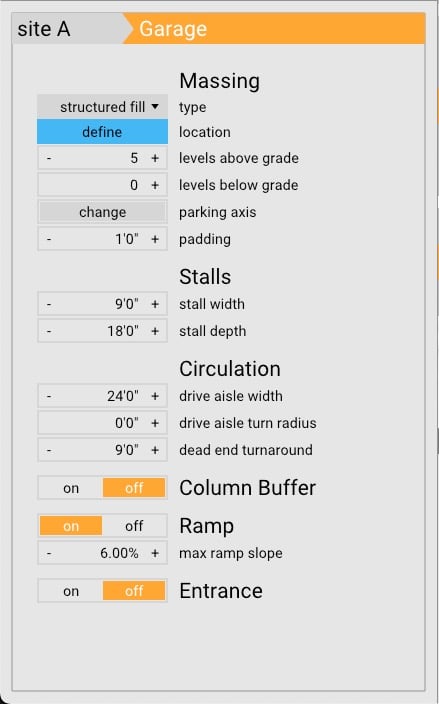Image resolution: width=439 pixels, height=704 pixels.
Task: Increase levels above grade with plus
Action: pyautogui.click(x=155, y=158)
